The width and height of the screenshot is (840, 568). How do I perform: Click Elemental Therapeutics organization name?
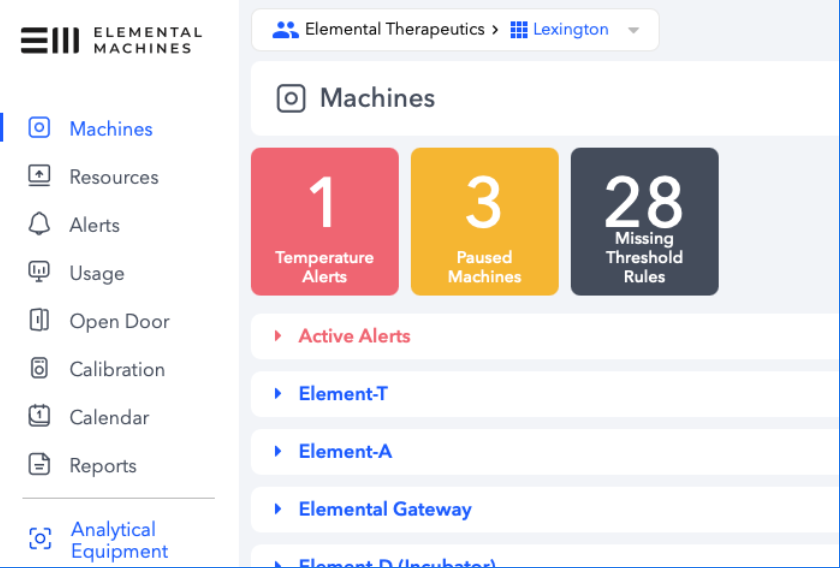(x=395, y=29)
